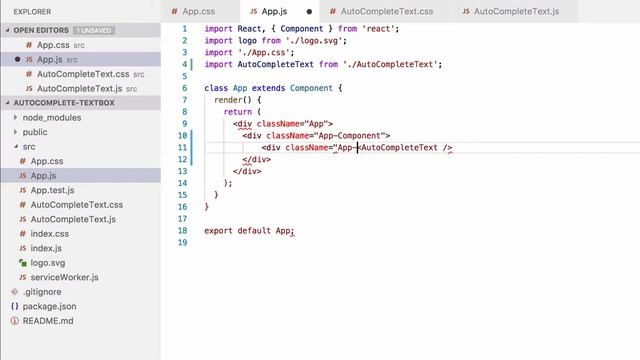Click the <AutoCompleteText /> tag on line 11
This screenshot has height=360, width=640.
coord(405,147)
